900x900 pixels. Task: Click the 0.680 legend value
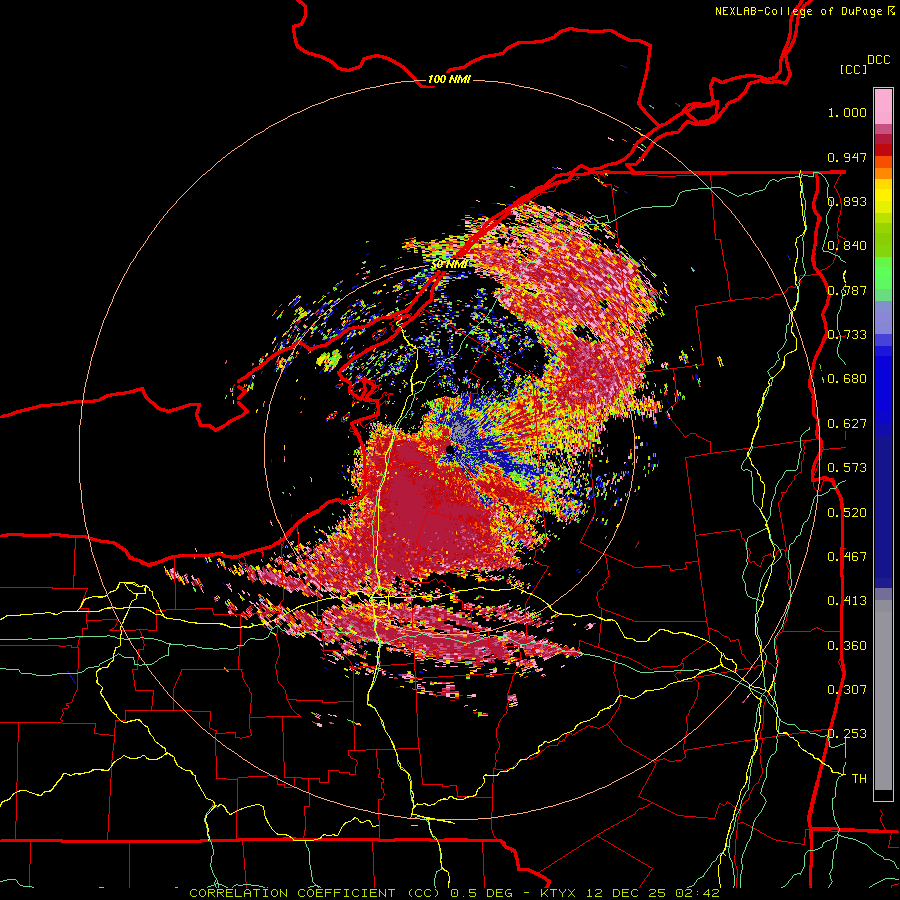847,379
